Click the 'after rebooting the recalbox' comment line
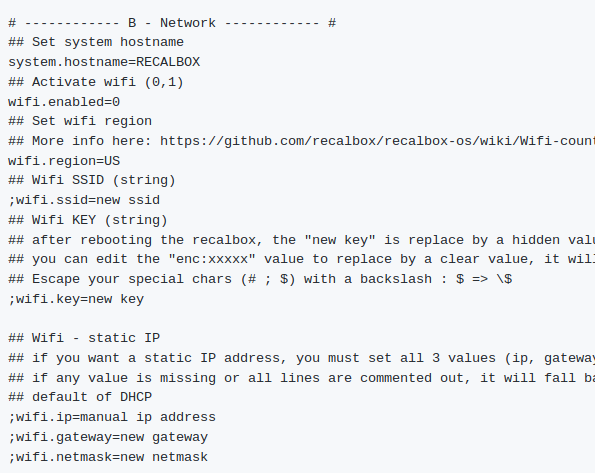 click(x=301, y=240)
